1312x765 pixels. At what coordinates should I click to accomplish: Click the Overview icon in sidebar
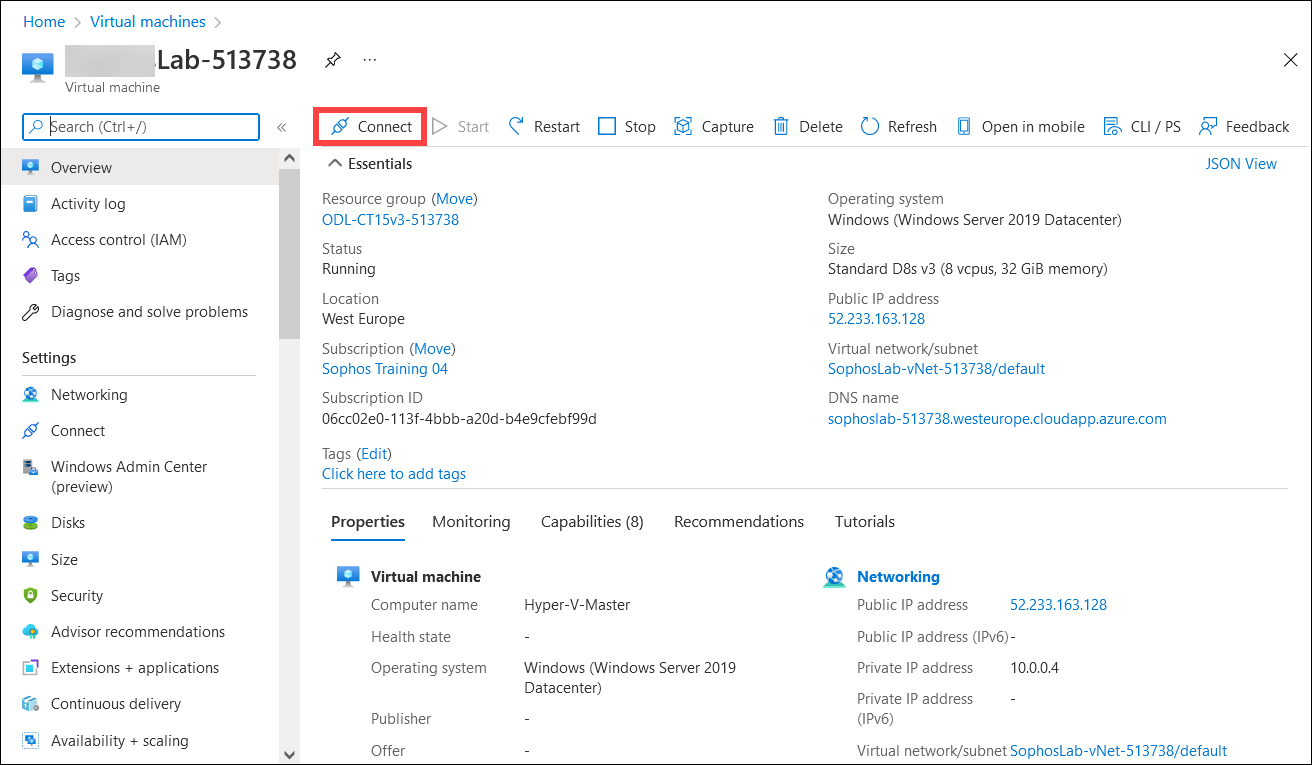click(31, 168)
